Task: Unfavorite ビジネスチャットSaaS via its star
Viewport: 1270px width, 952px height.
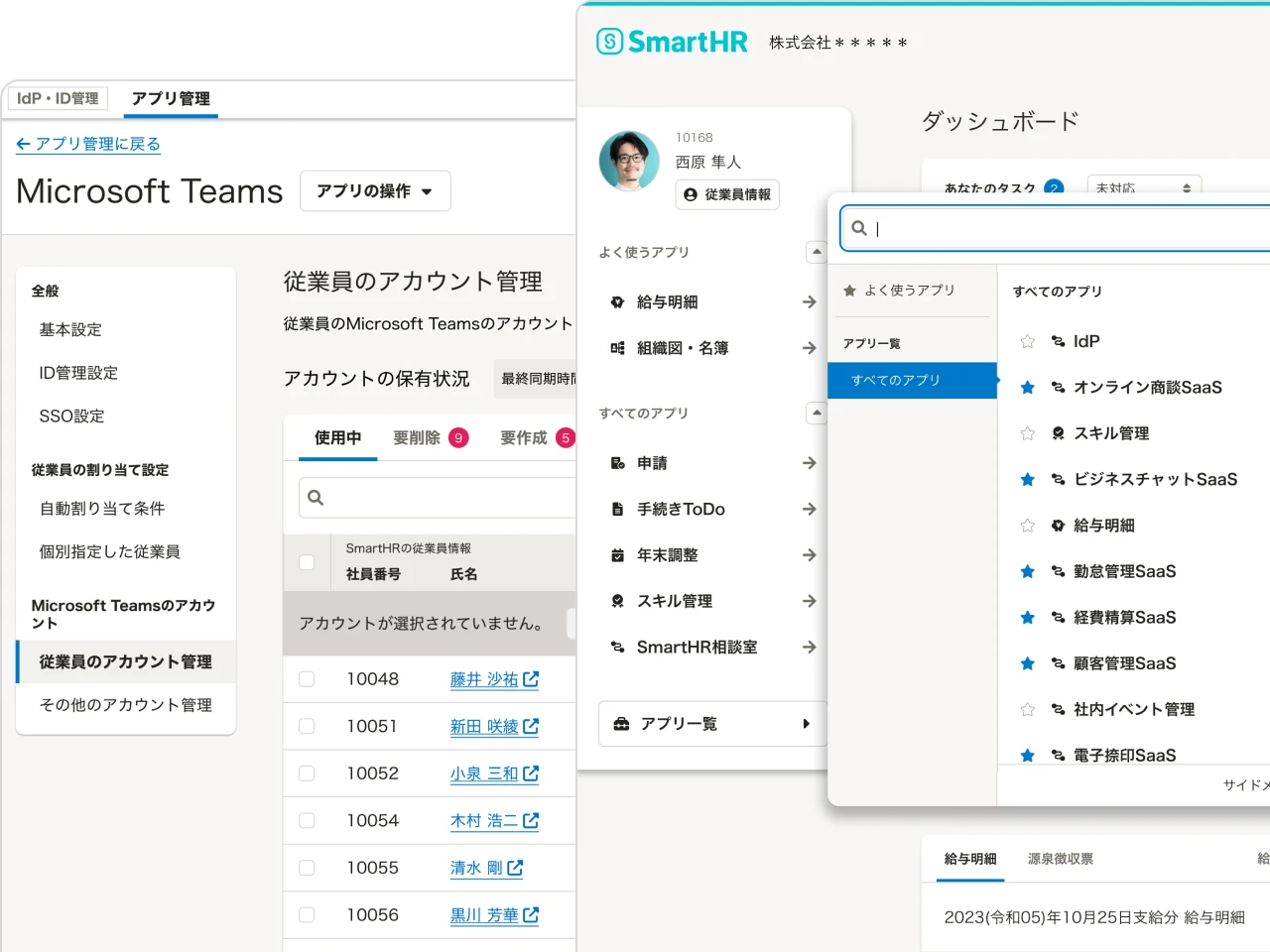Action: coord(1028,480)
